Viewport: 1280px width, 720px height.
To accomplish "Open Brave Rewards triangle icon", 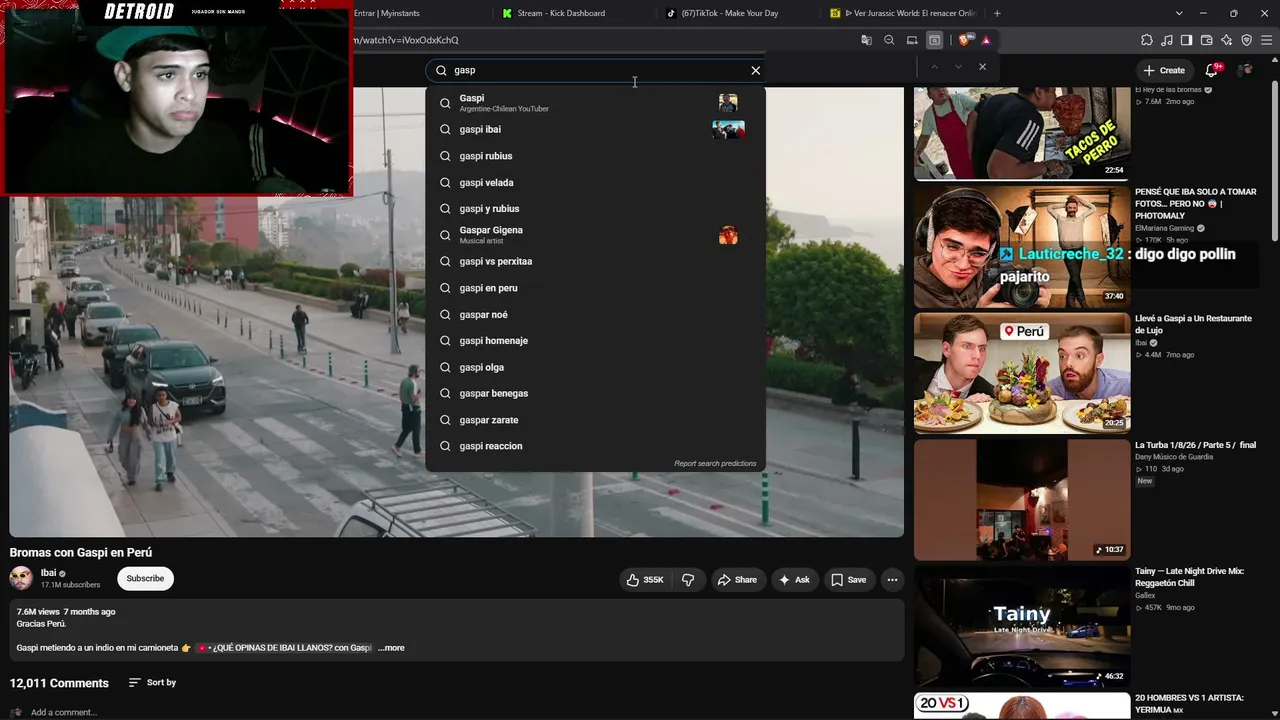I will (x=986, y=40).
